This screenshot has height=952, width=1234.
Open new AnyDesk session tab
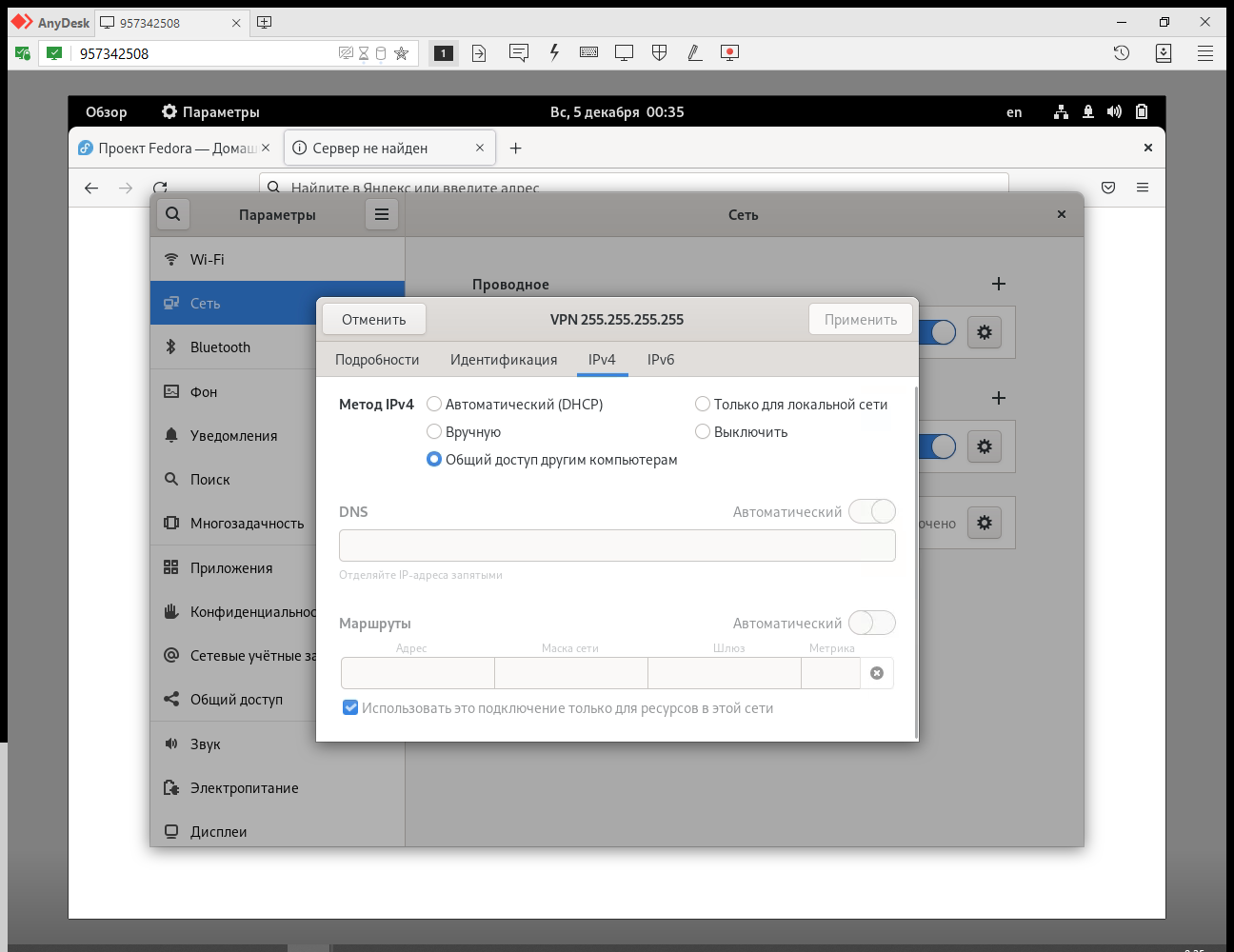[265, 23]
